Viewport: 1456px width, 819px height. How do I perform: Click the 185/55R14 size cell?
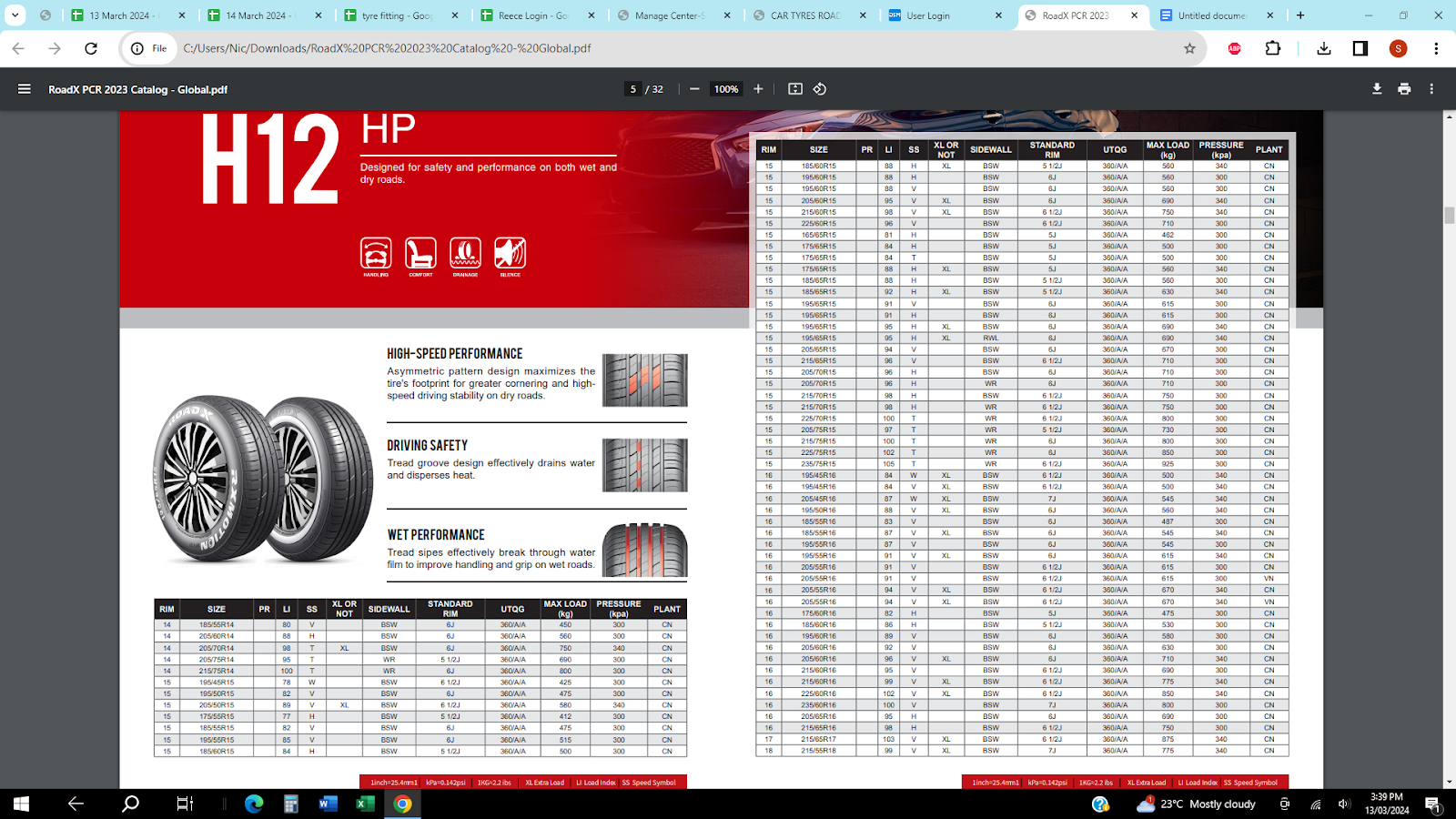217,625
